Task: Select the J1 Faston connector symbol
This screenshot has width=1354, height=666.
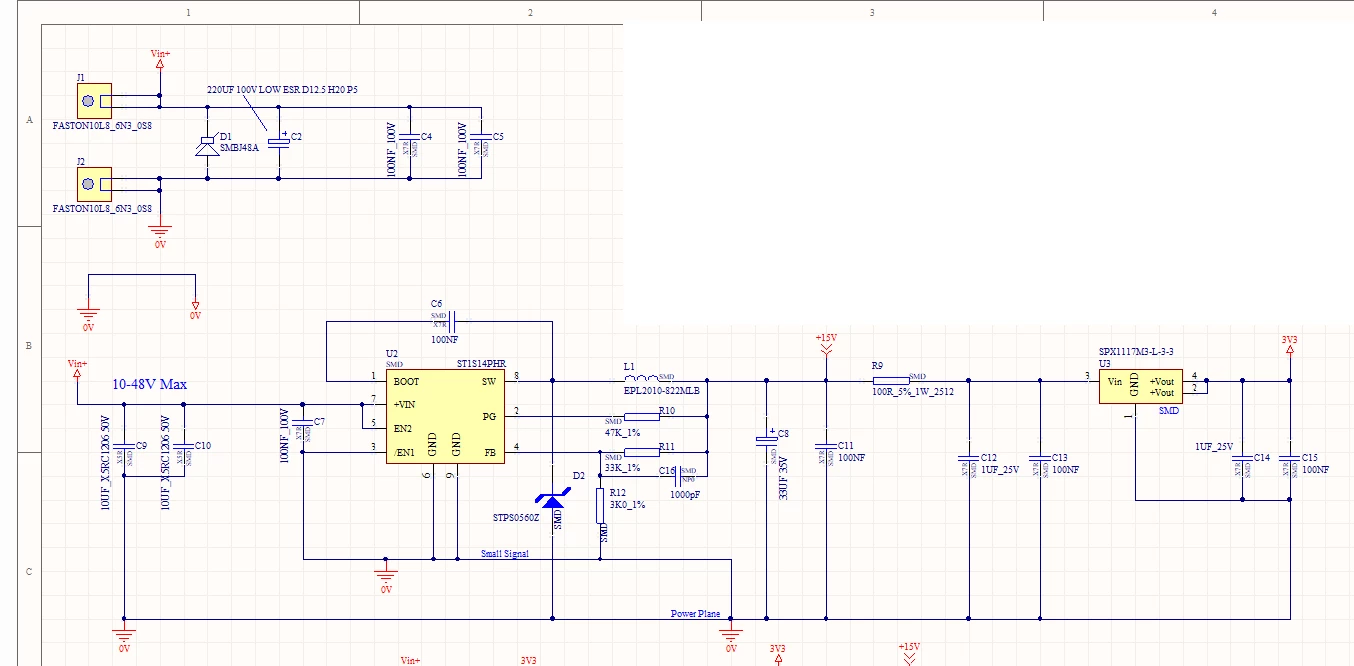Action: point(94,102)
